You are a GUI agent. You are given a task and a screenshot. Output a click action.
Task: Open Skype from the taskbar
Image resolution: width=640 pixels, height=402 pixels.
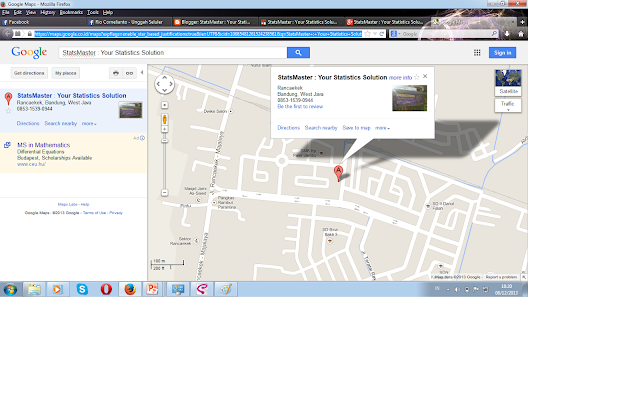point(82,289)
